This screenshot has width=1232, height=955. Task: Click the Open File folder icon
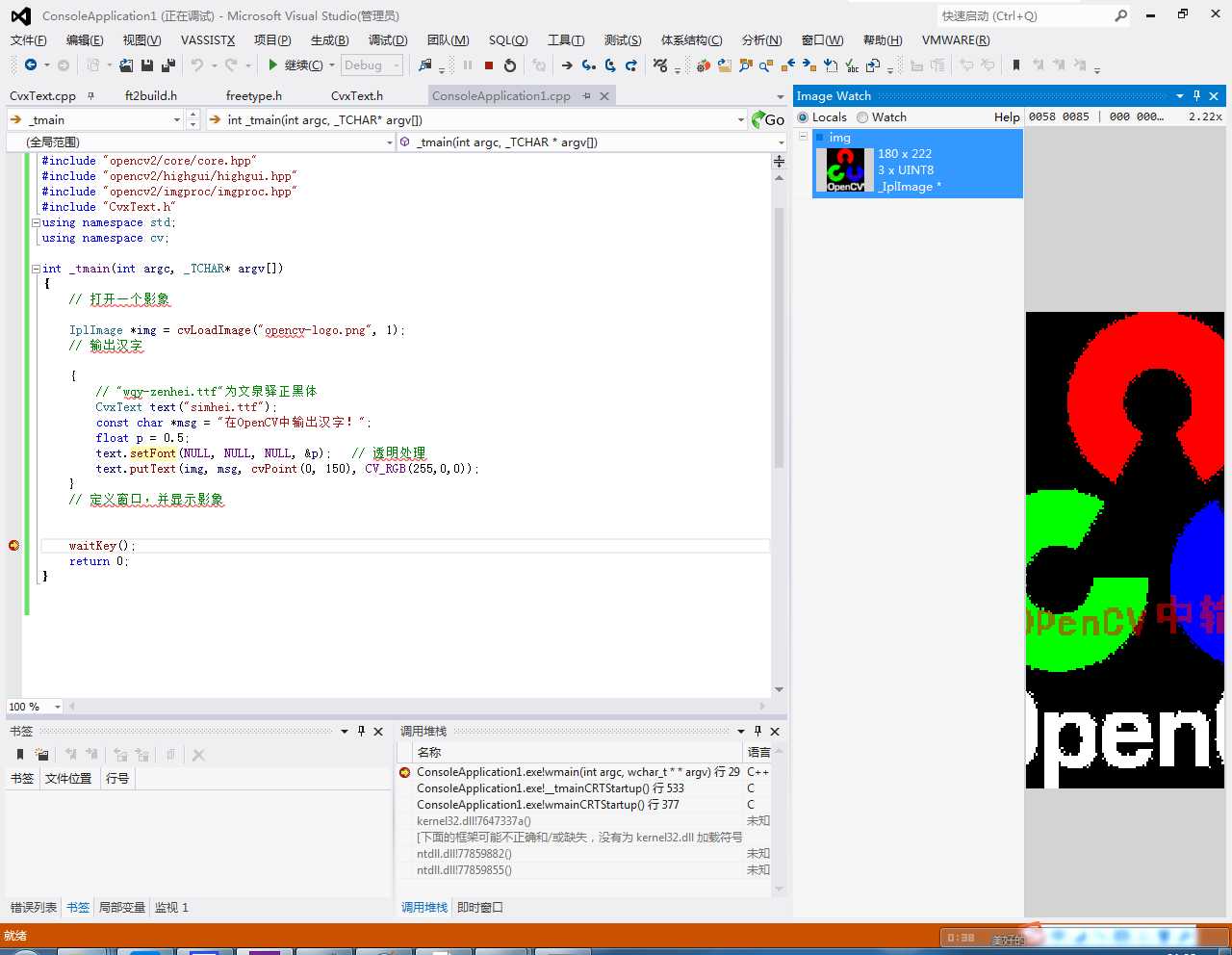coord(126,65)
